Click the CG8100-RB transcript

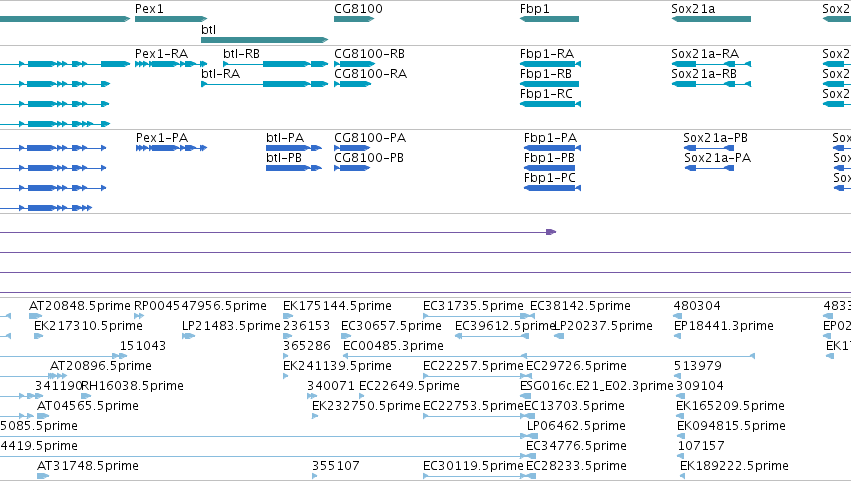coord(354,64)
